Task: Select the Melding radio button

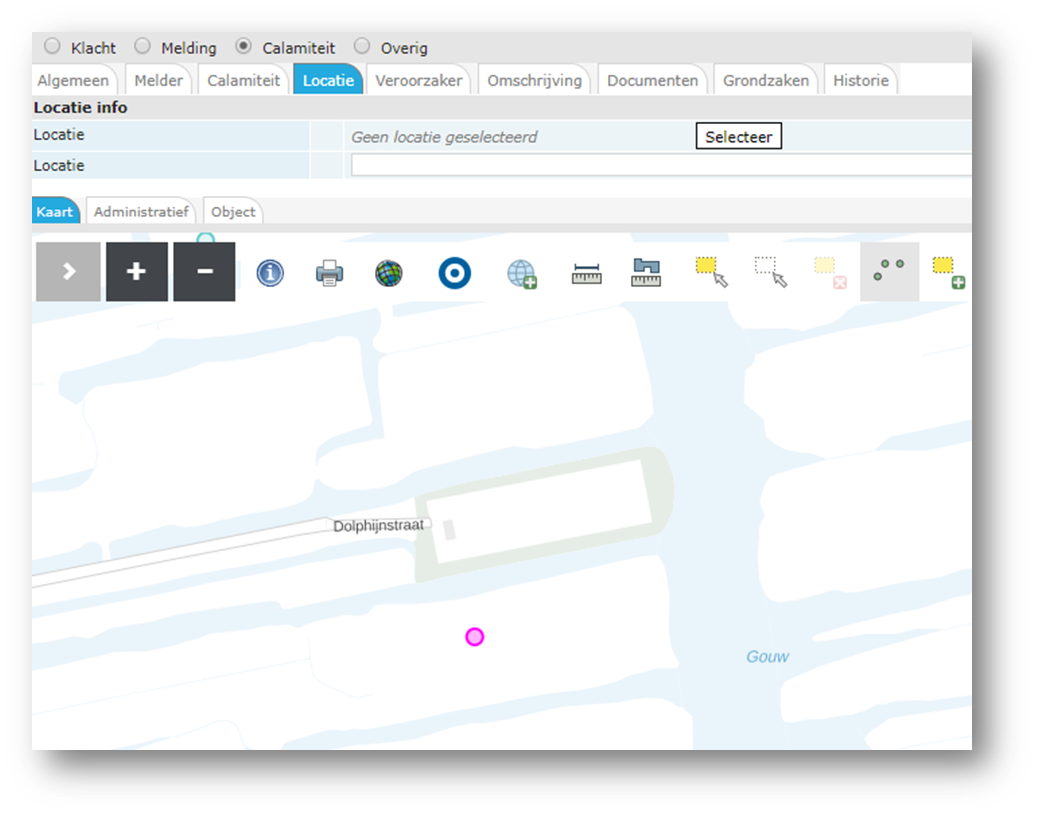Action: [x=143, y=46]
